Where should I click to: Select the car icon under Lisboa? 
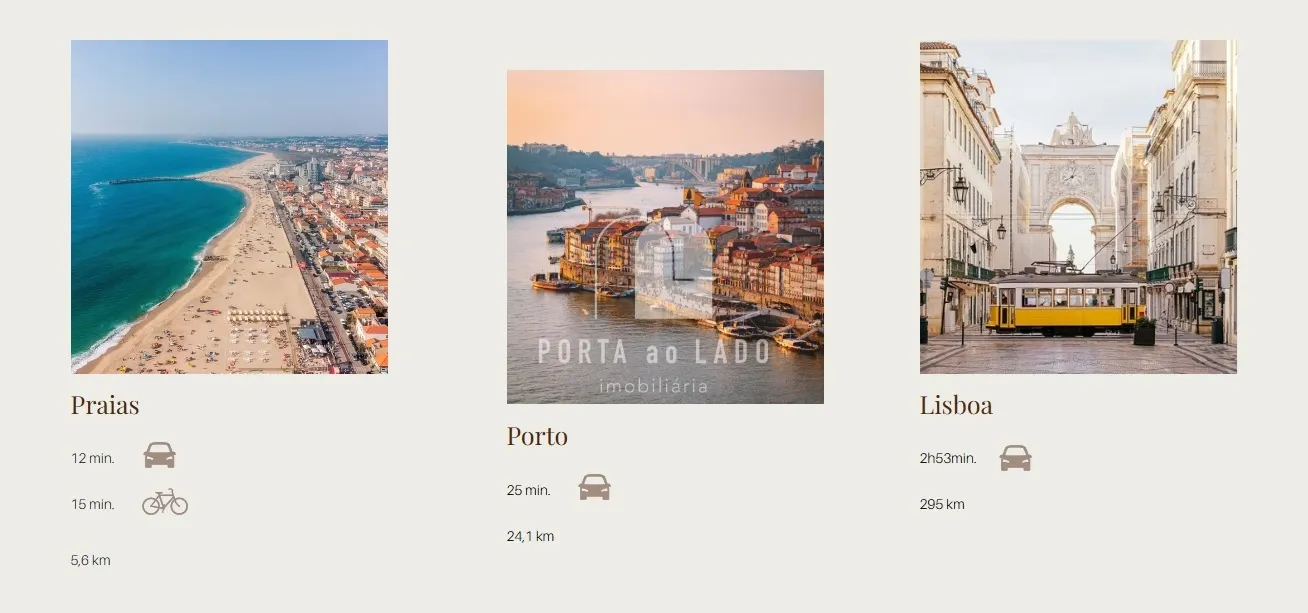click(x=1015, y=458)
